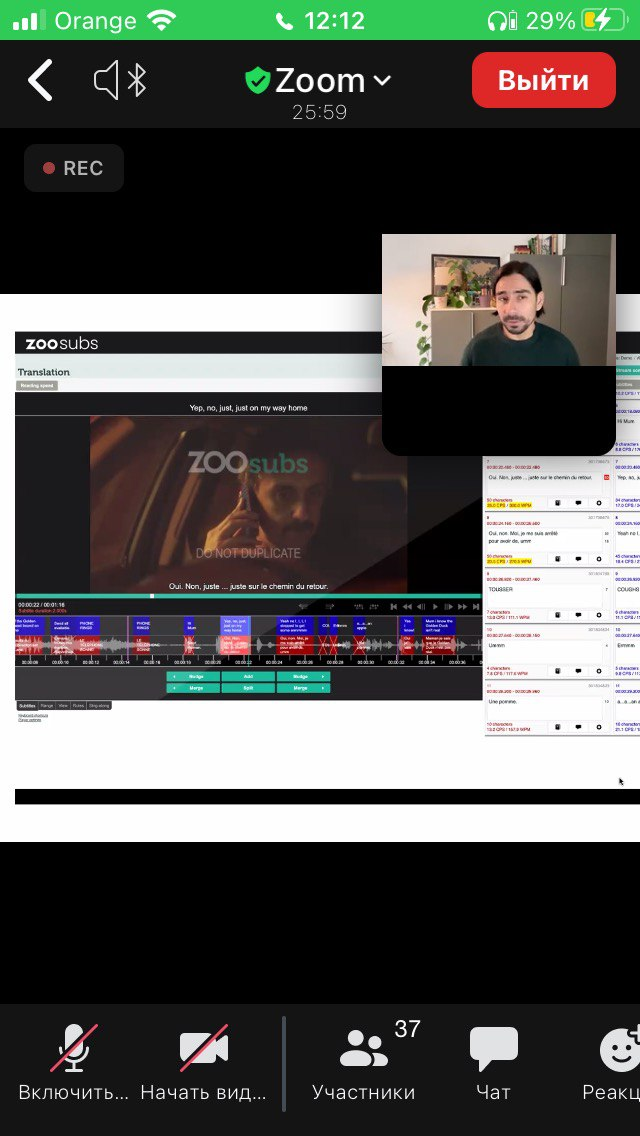
Task: Expand the Zoom meeting info chevron
Action: [x=382, y=81]
